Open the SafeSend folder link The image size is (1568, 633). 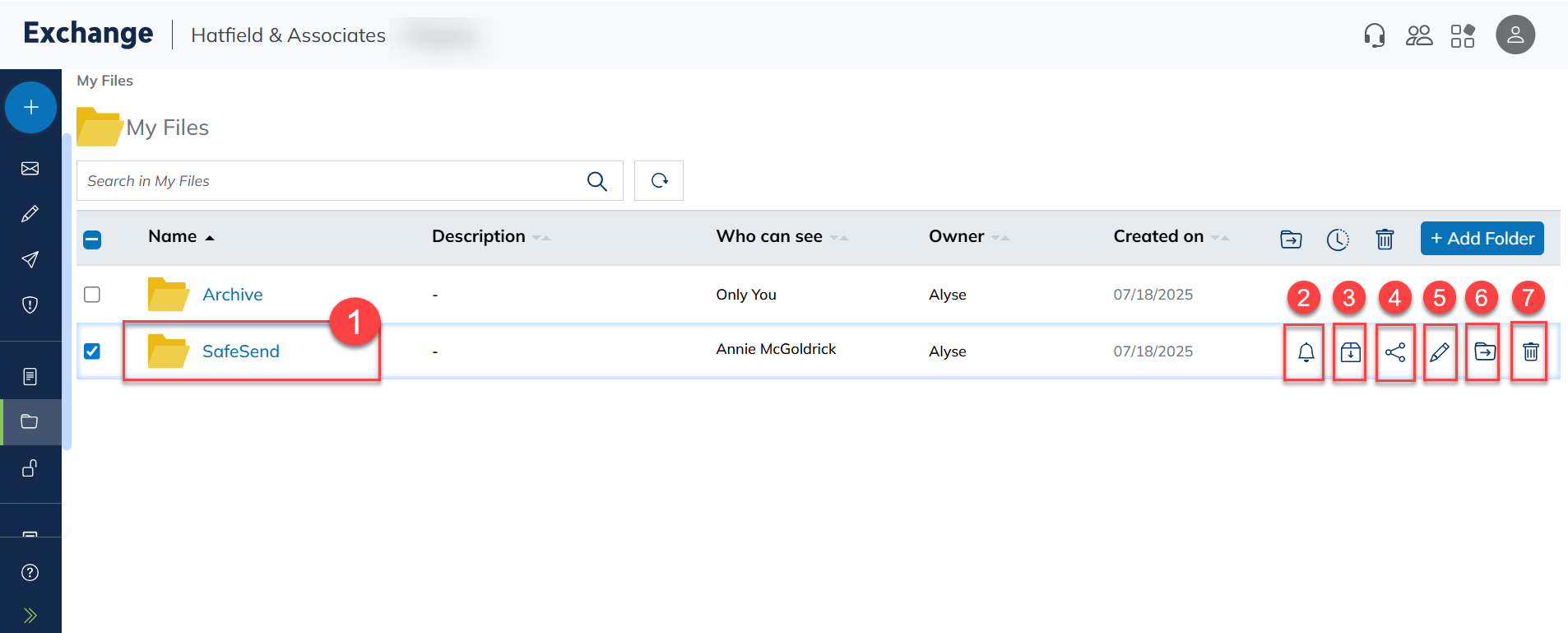pyautogui.click(x=241, y=351)
